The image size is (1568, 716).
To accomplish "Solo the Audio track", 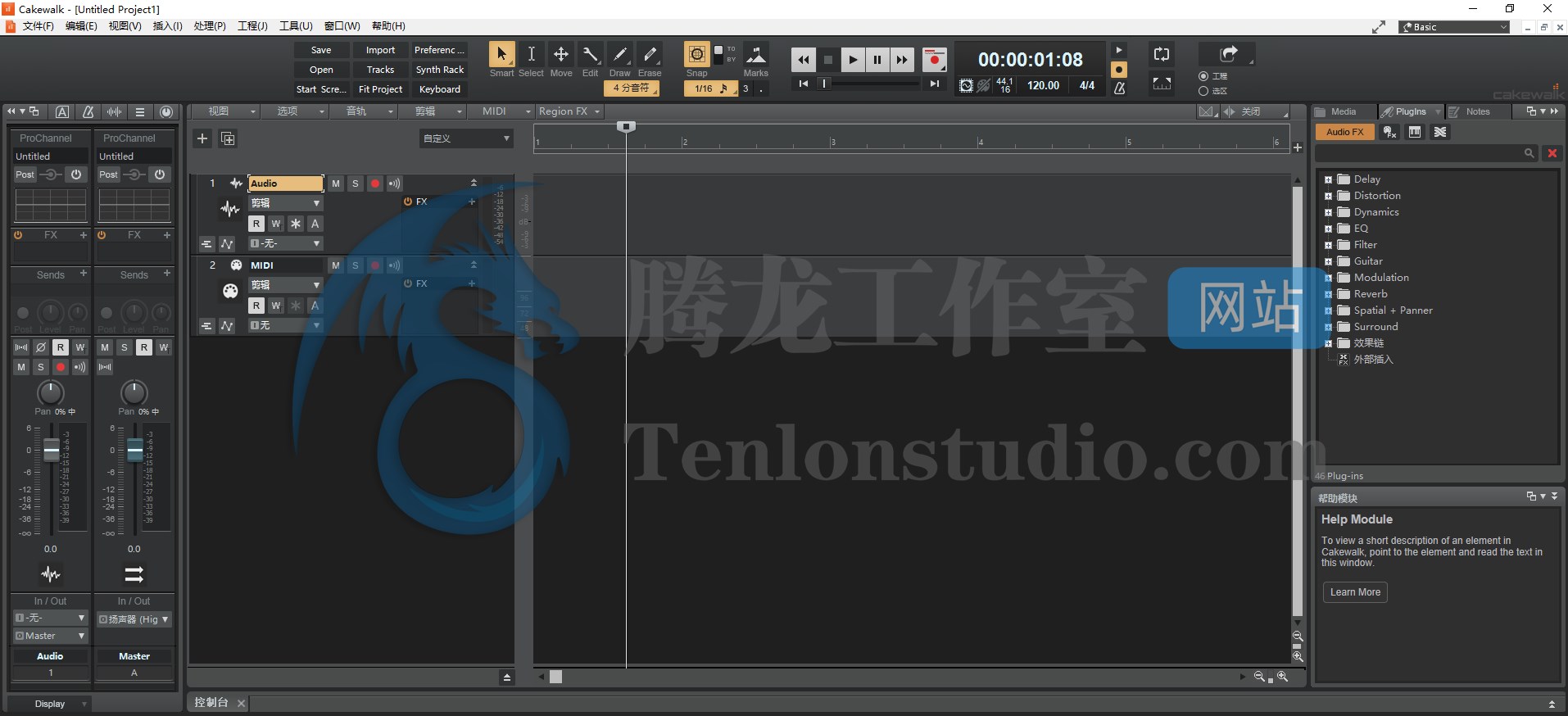I will pos(356,184).
